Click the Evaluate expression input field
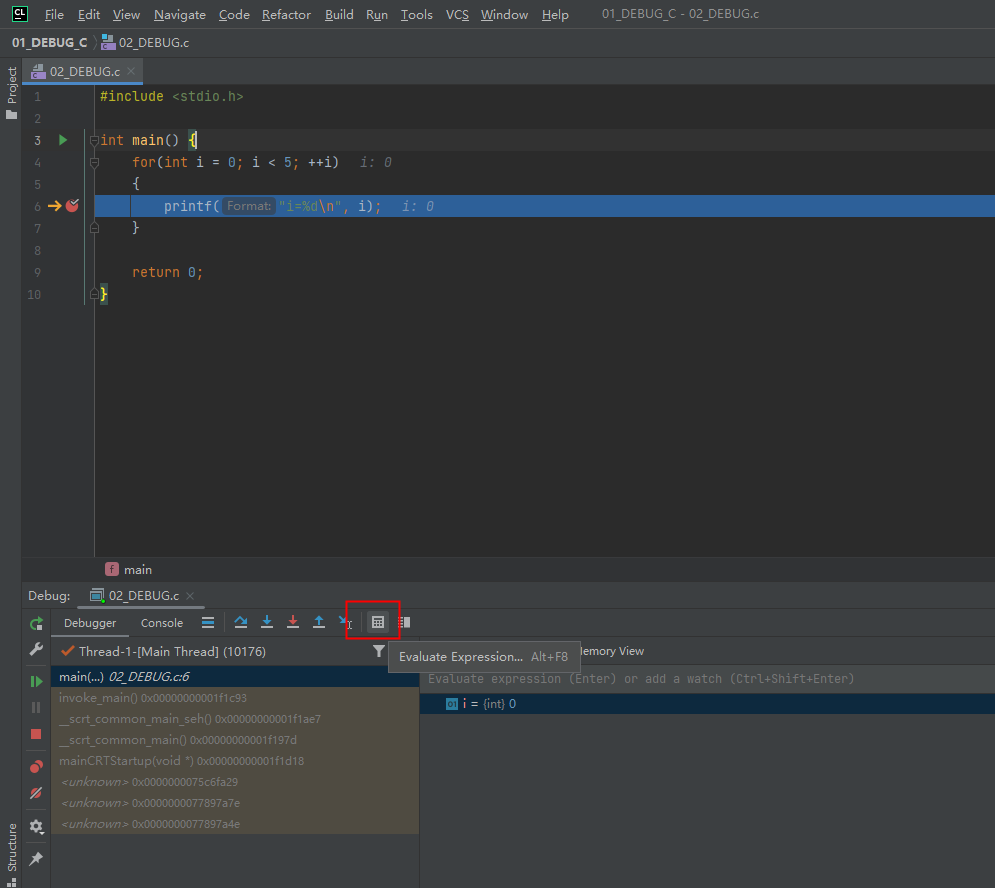995x888 pixels. (707, 679)
